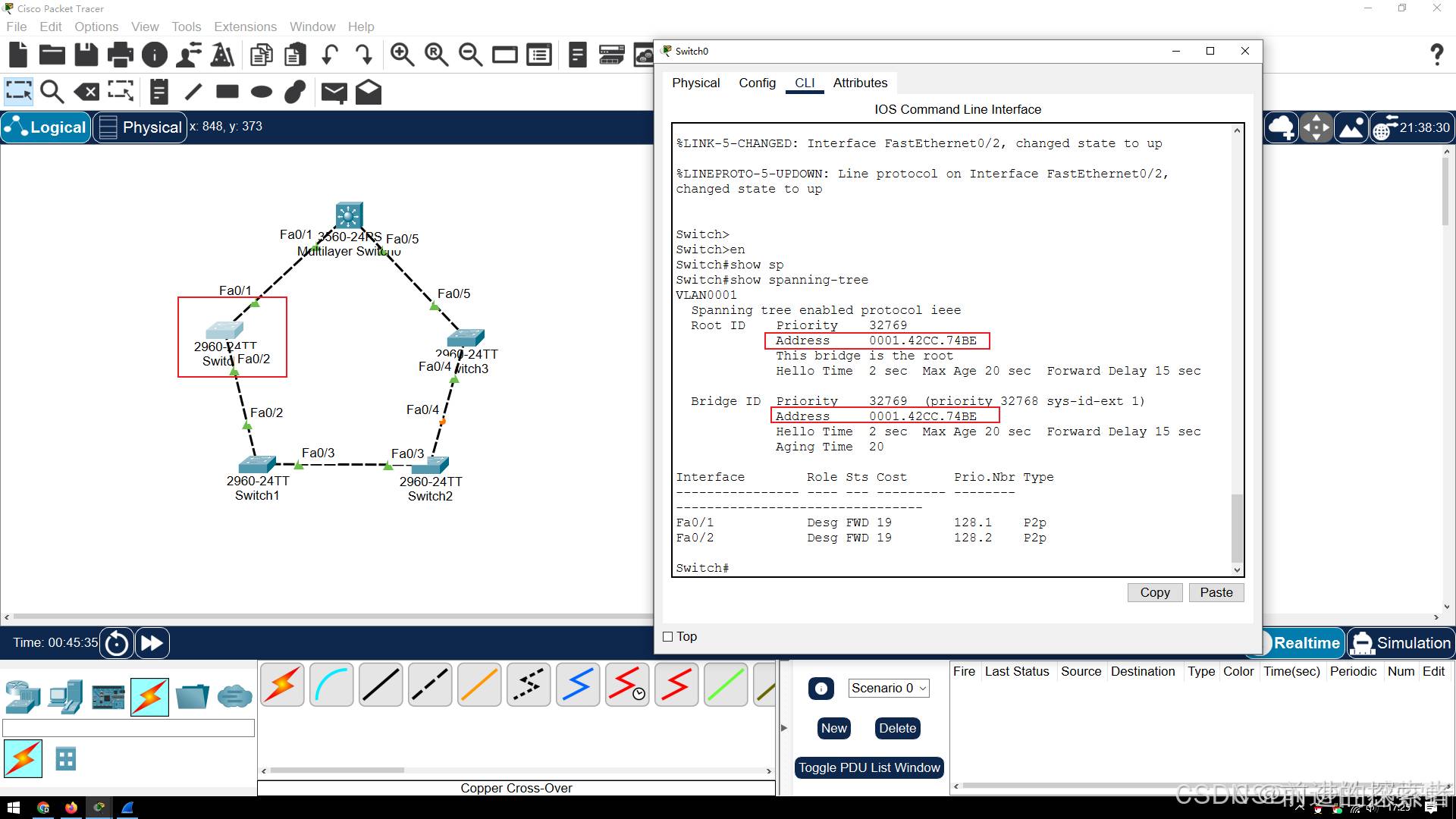Open the File menu

click(x=16, y=27)
